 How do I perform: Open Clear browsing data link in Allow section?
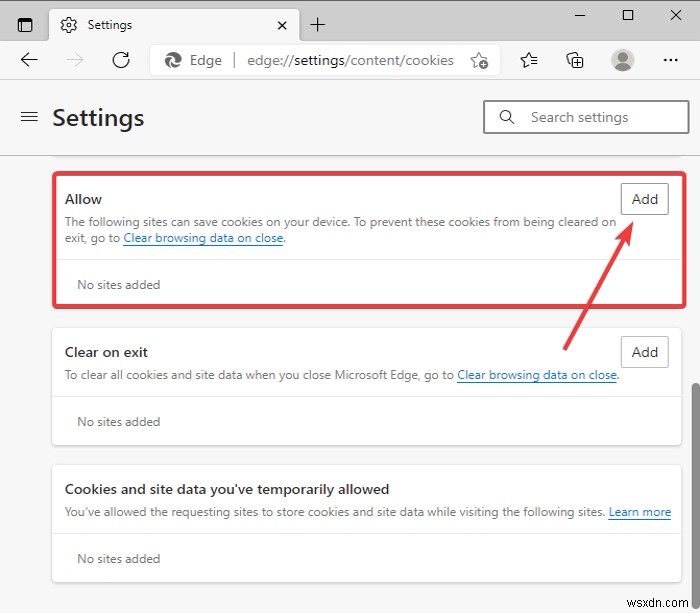203,238
